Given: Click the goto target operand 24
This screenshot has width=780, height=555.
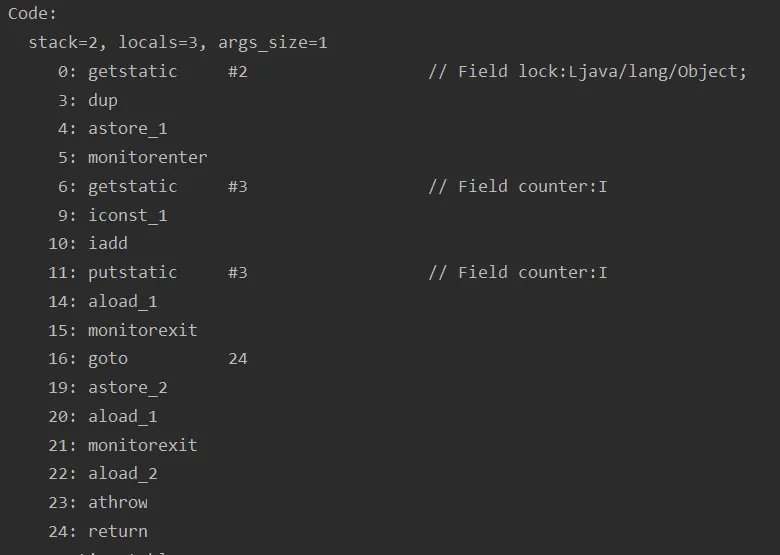Looking at the screenshot, I should click(x=237, y=358).
